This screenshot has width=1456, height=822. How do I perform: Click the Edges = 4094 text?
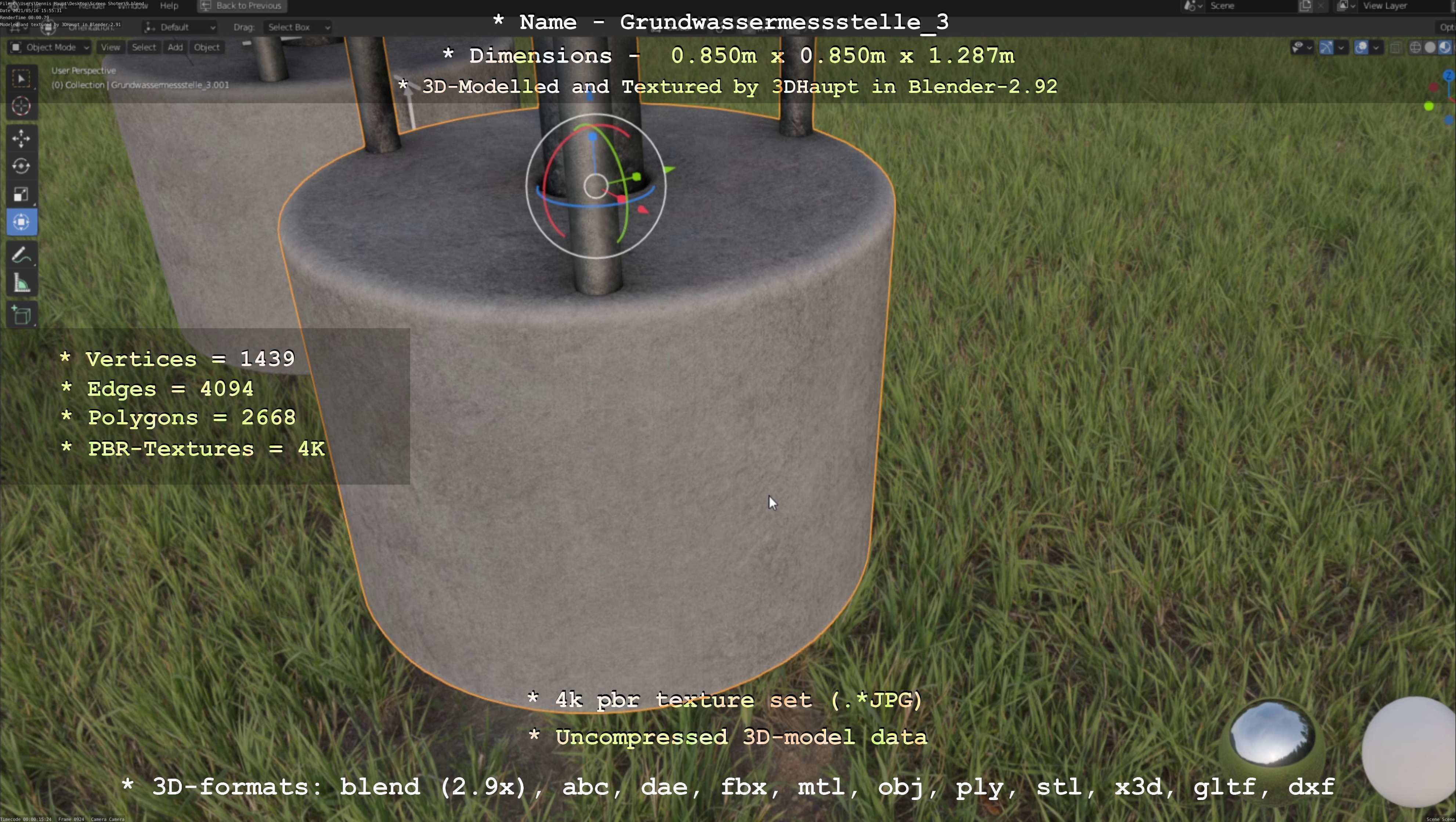tap(156, 389)
